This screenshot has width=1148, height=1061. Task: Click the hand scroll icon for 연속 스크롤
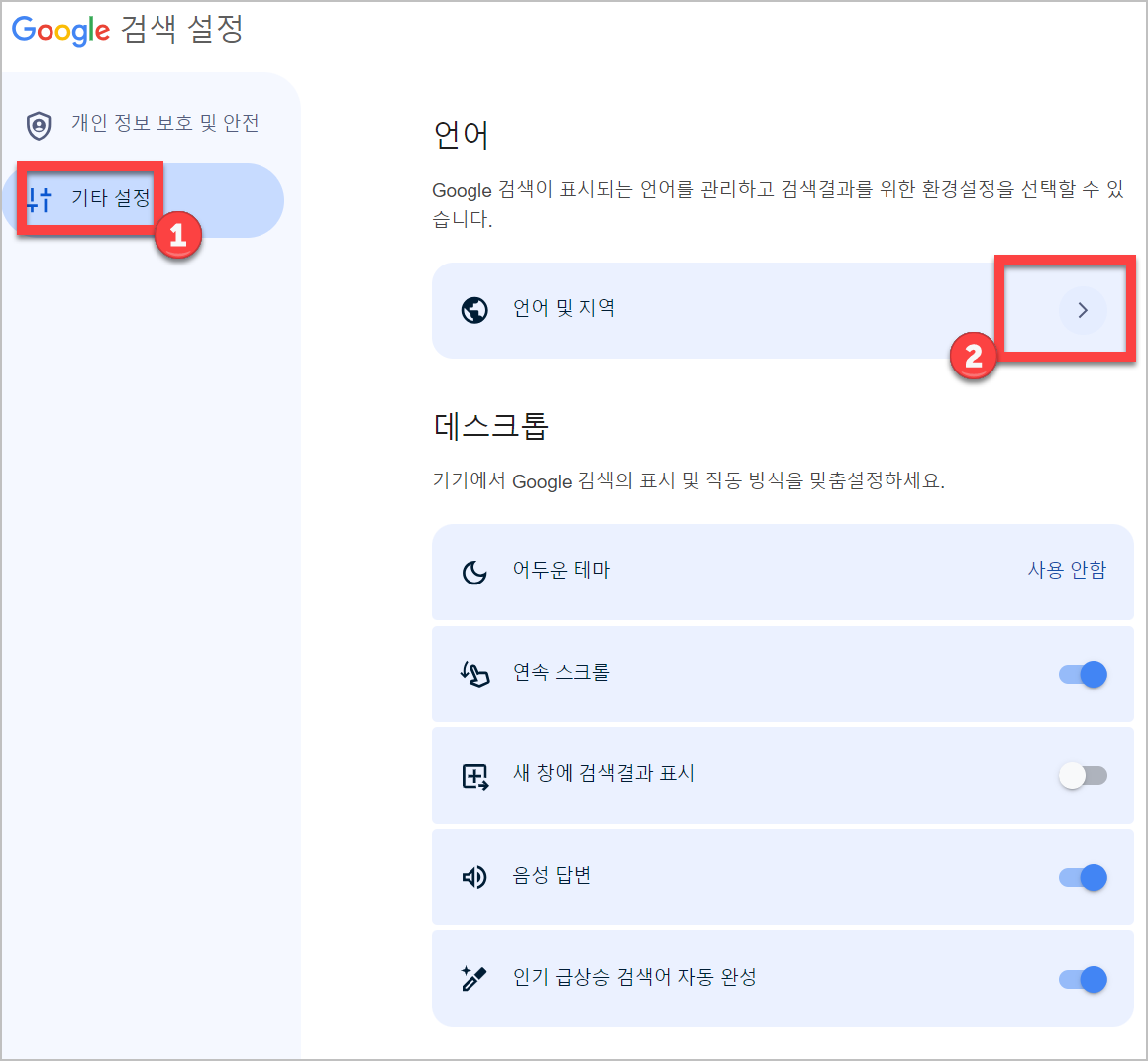tap(474, 674)
